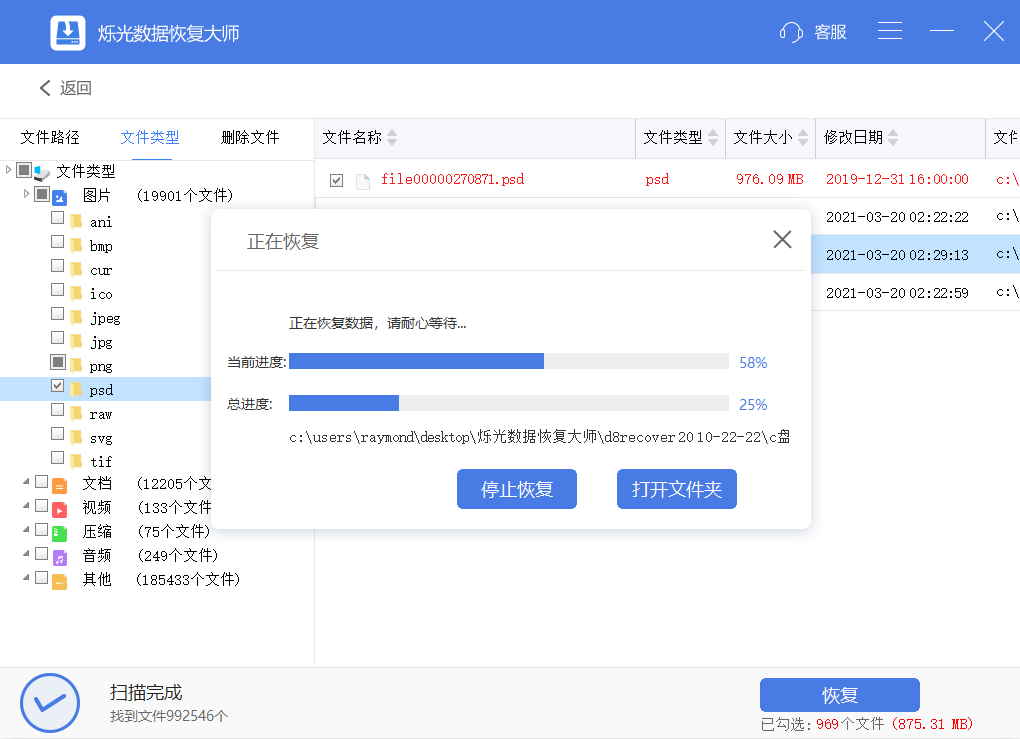Select row dated 2021-03-20 02:29:13
Screen dimensions: 1020x739
[915, 254]
